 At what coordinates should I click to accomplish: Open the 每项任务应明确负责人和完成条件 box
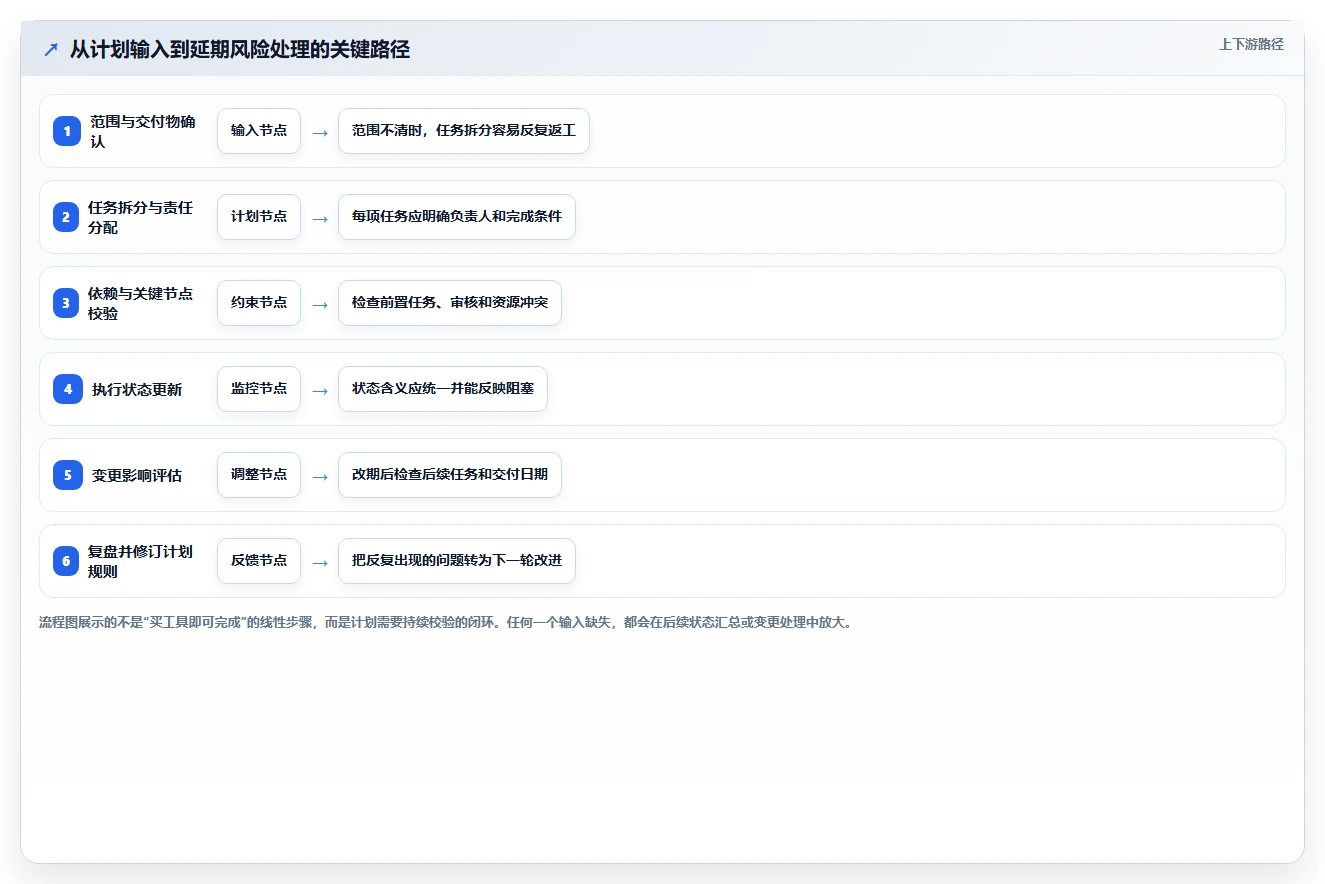point(457,217)
